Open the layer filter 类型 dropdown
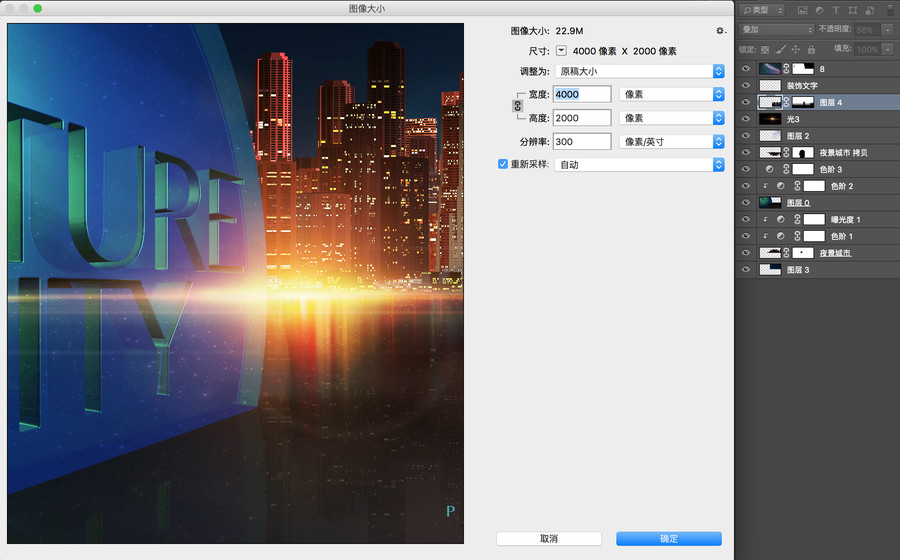This screenshot has width=900, height=560. coord(762,10)
